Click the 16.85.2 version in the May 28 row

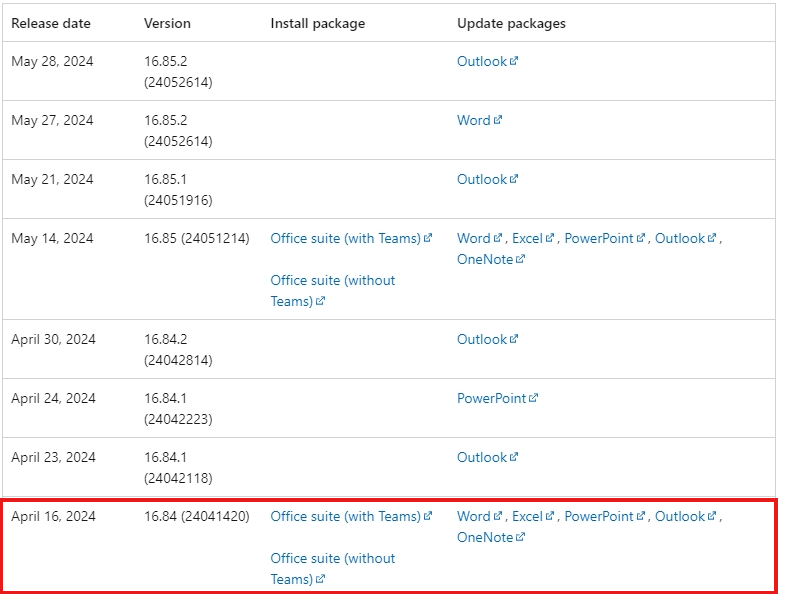coord(178,72)
